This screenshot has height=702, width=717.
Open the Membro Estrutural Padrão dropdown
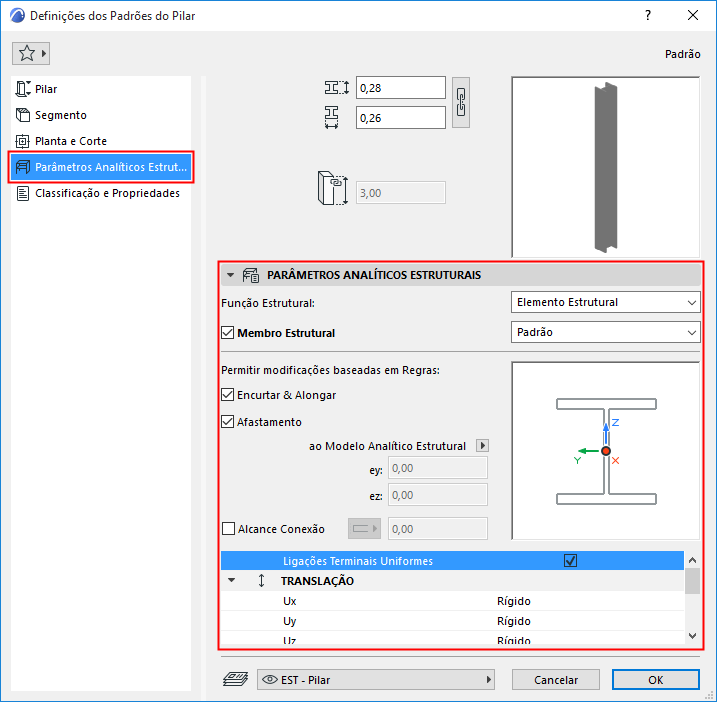click(605, 332)
